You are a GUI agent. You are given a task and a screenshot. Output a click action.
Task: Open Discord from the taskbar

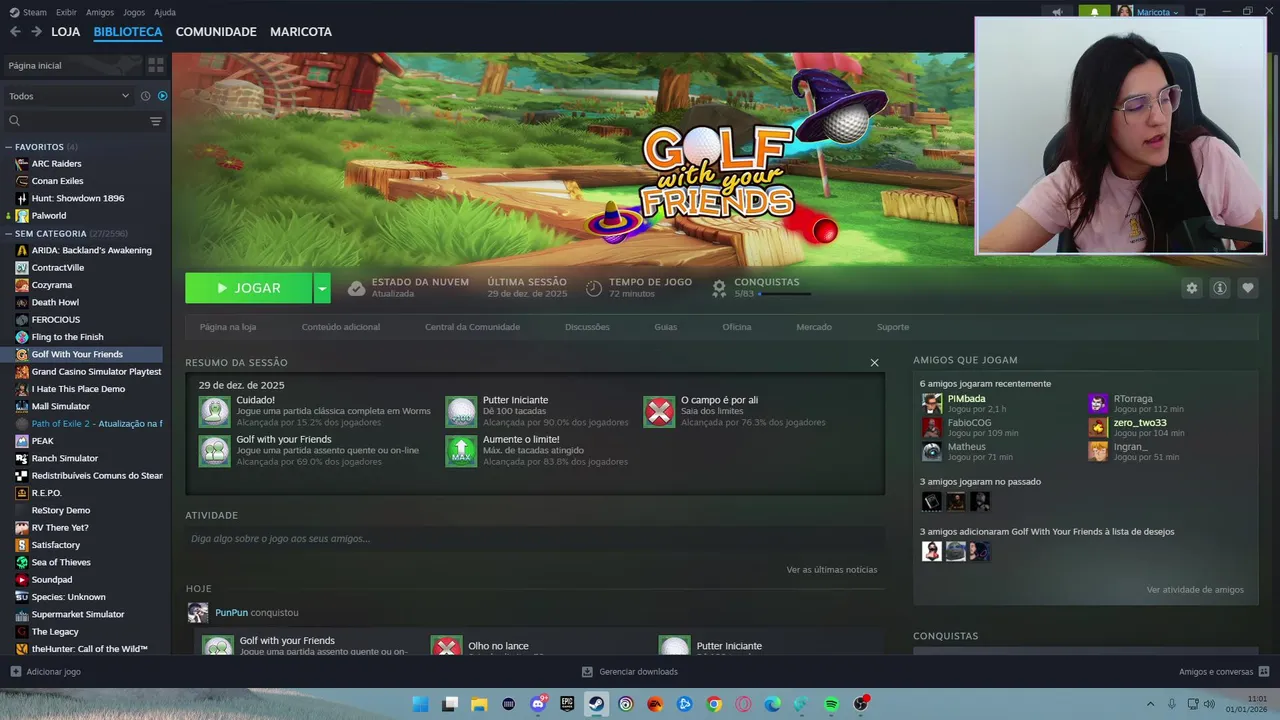(x=538, y=704)
